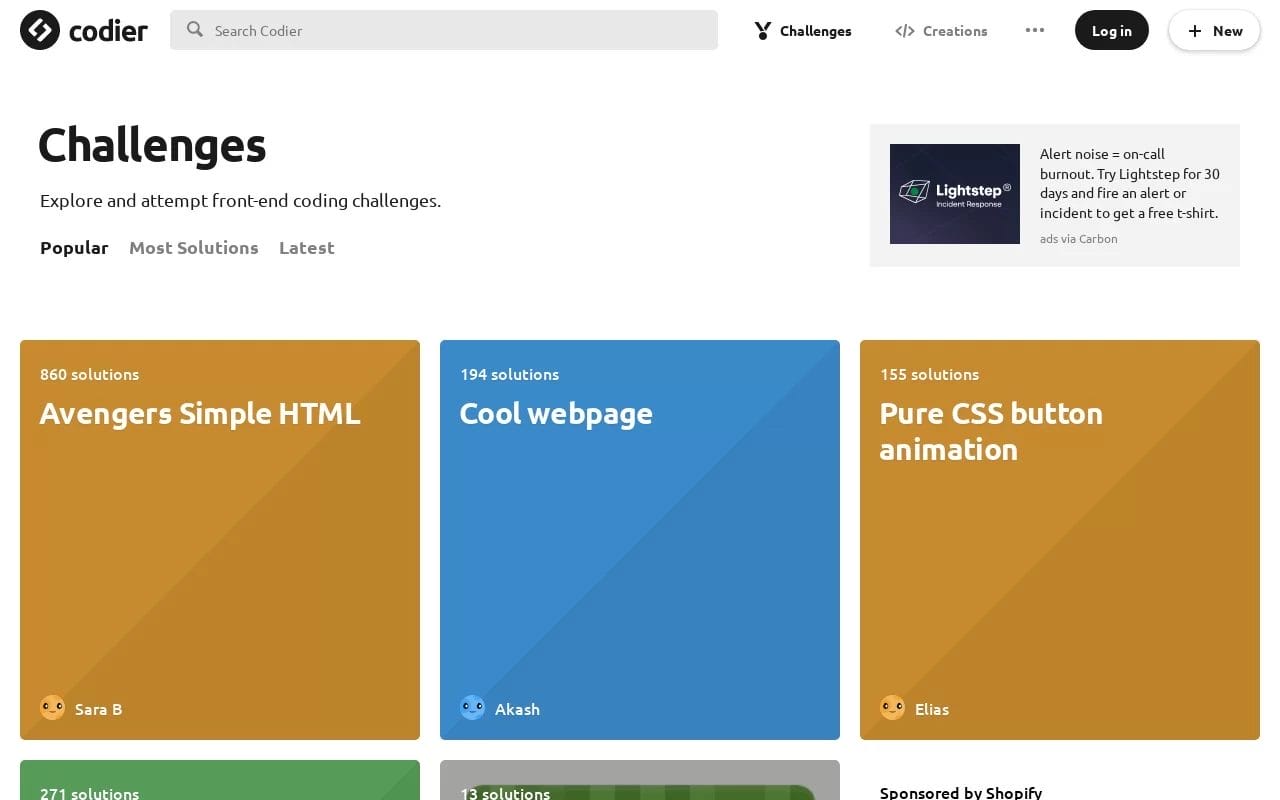Click the Creations code brackets icon

(x=904, y=31)
